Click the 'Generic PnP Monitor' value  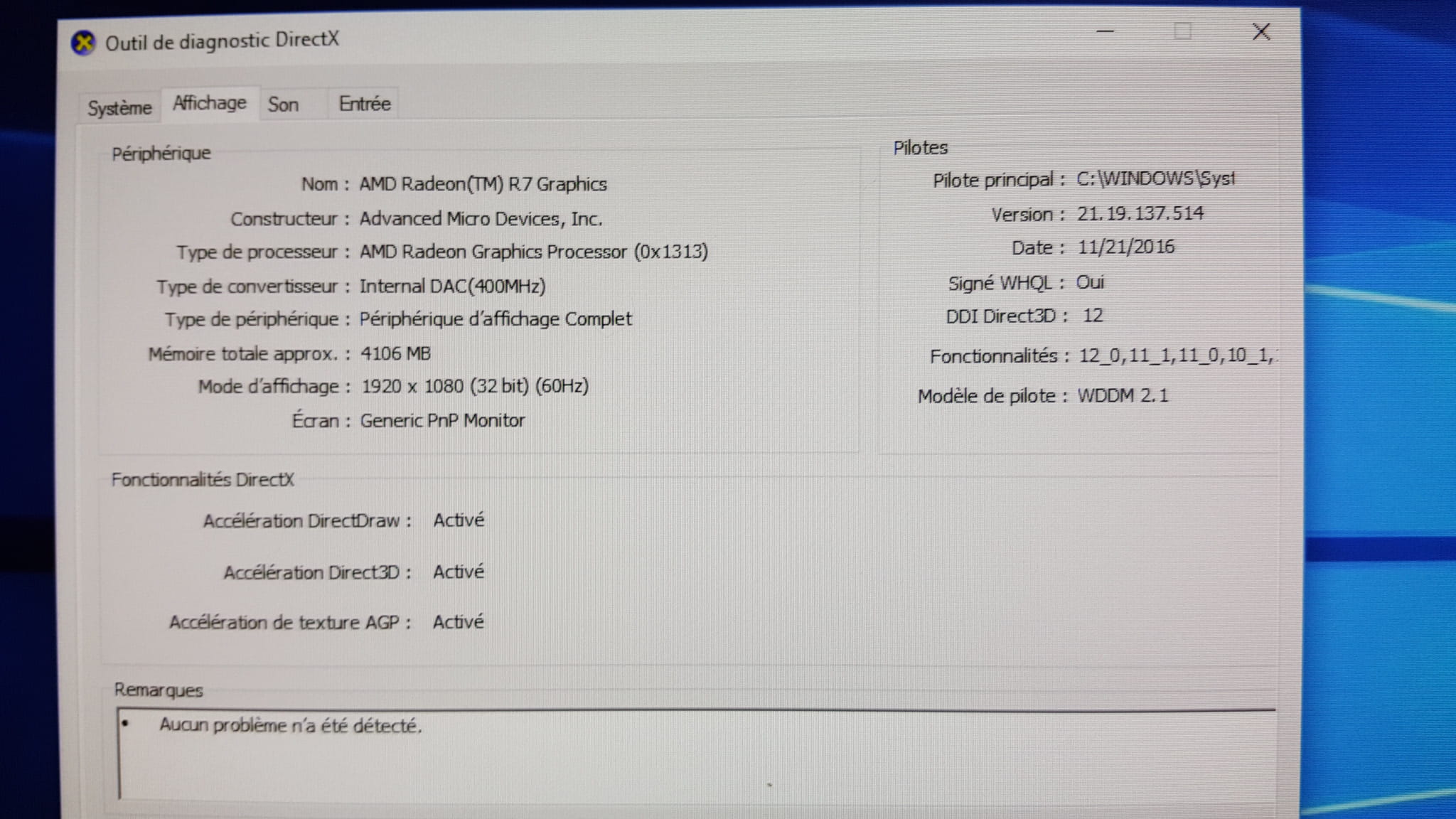442,420
